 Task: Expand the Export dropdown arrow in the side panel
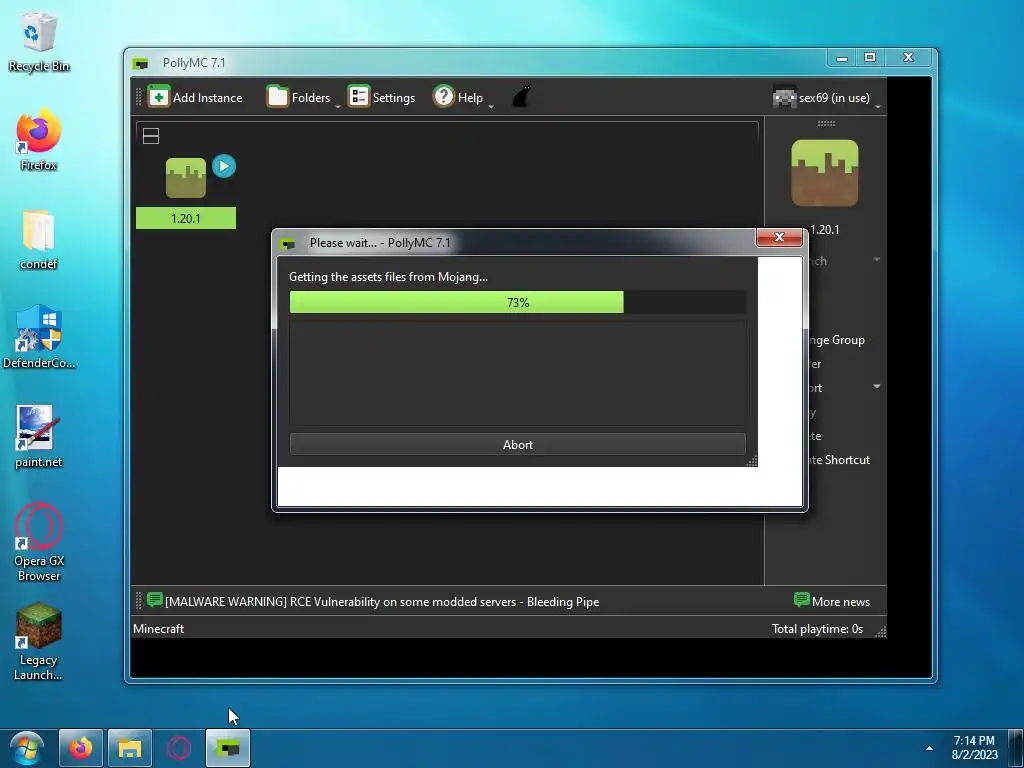pyautogui.click(x=876, y=387)
